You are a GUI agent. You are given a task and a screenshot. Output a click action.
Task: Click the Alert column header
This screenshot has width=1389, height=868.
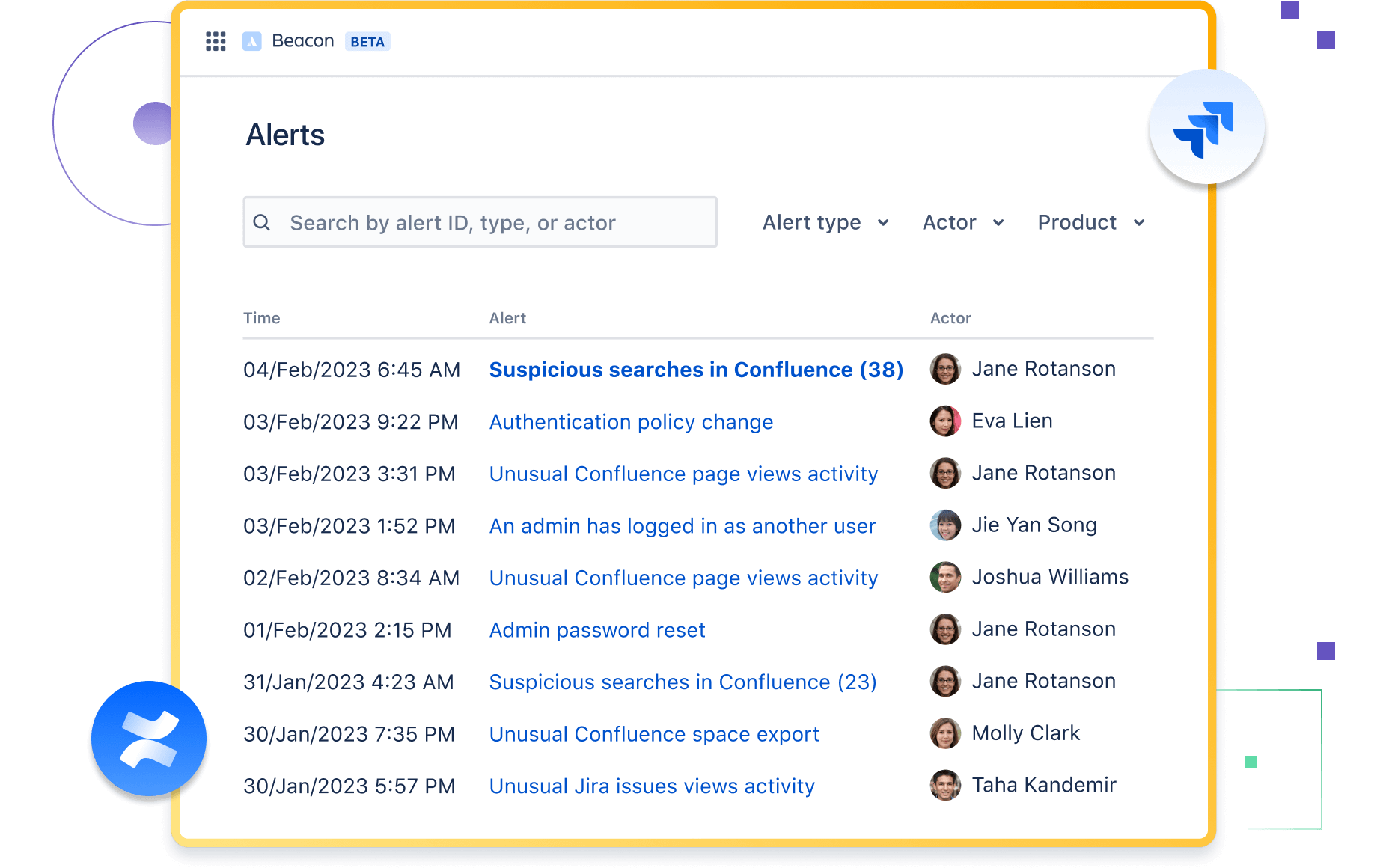tap(507, 317)
